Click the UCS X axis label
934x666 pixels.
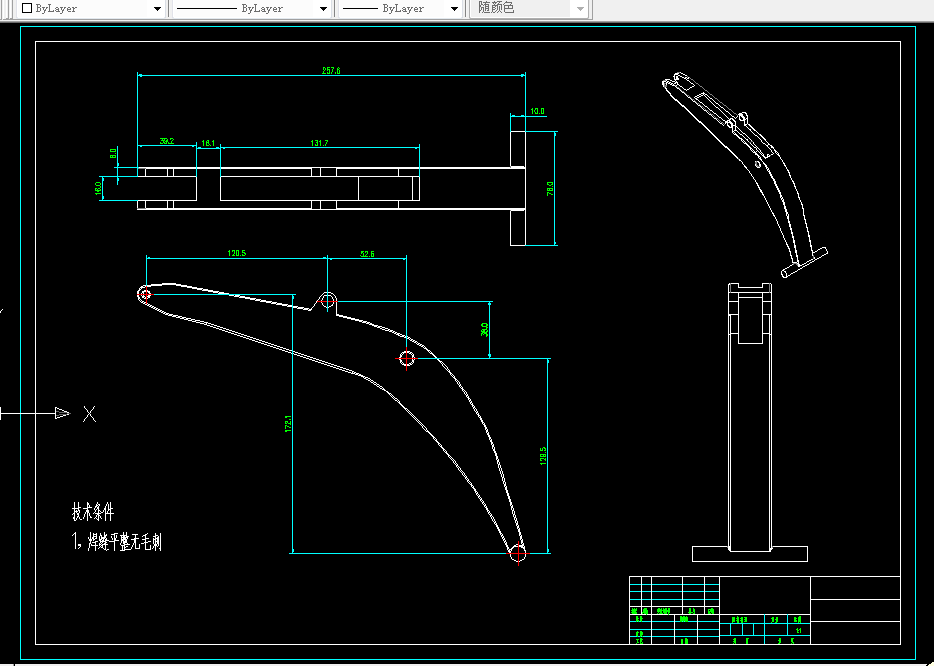coord(89,413)
